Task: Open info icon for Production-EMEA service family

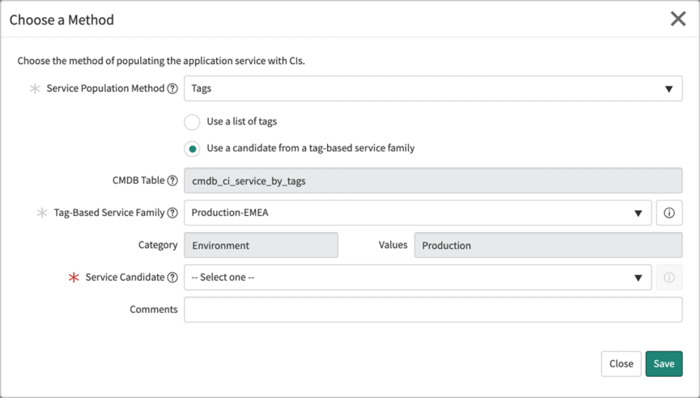Action: [x=669, y=213]
